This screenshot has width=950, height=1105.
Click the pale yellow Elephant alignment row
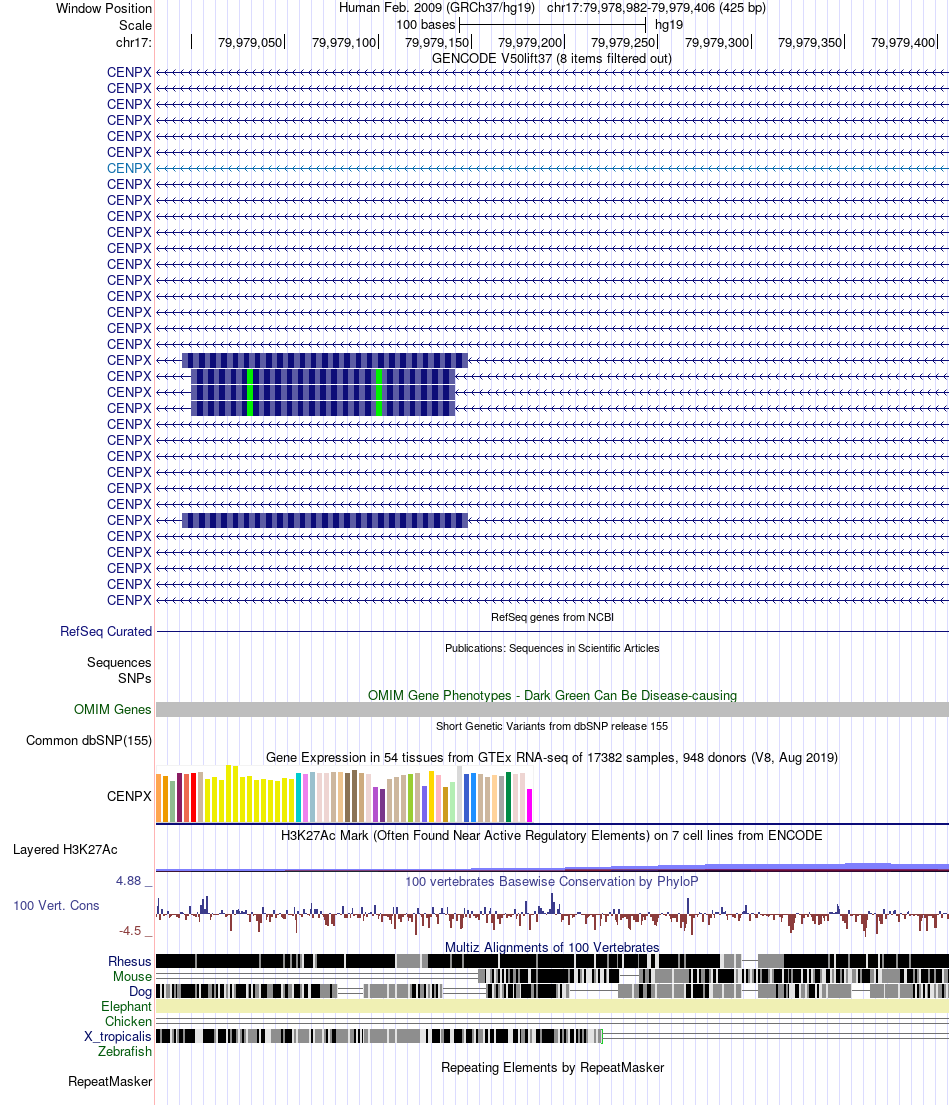[x=553, y=1006]
